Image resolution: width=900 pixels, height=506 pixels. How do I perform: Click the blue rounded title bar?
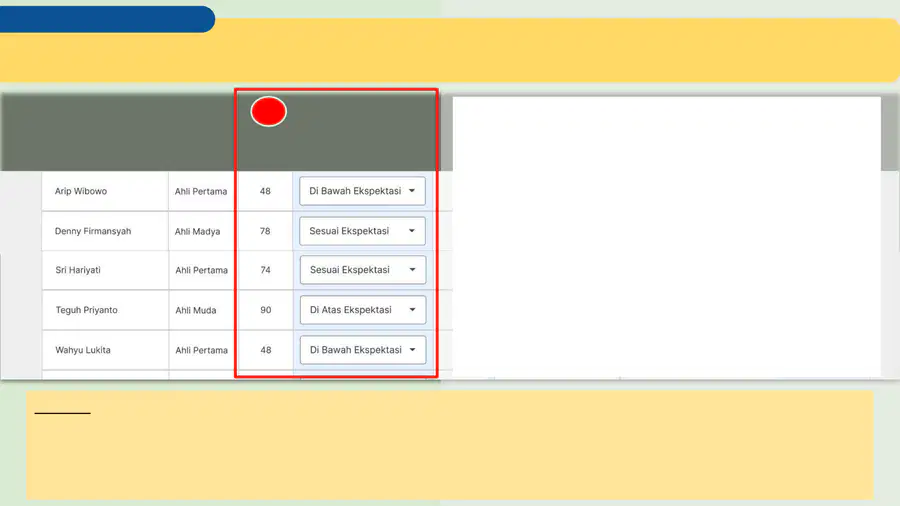pyautogui.click(x=107, y=19)
